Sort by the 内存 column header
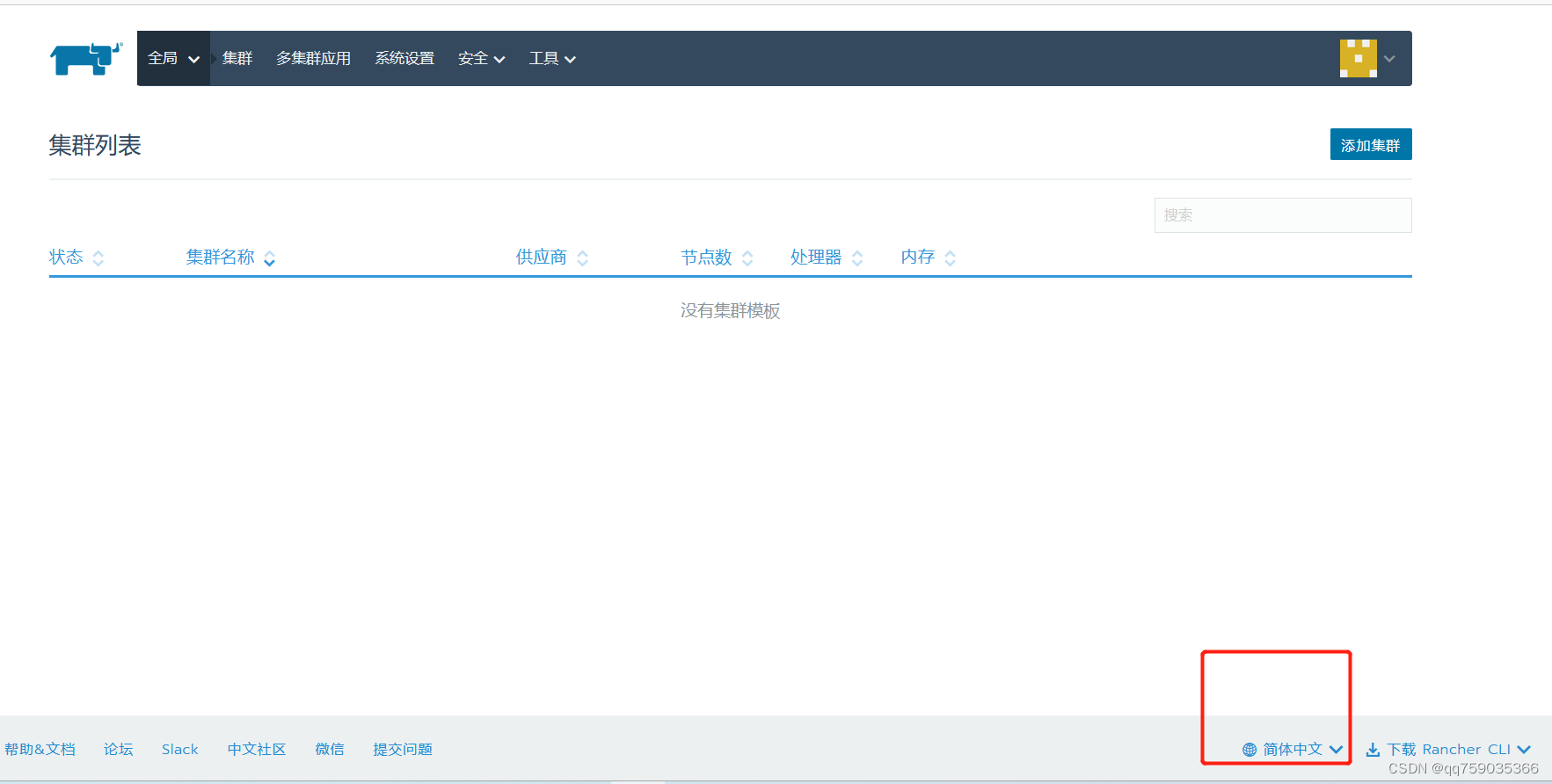1552x784 pixels. [928, 258]
